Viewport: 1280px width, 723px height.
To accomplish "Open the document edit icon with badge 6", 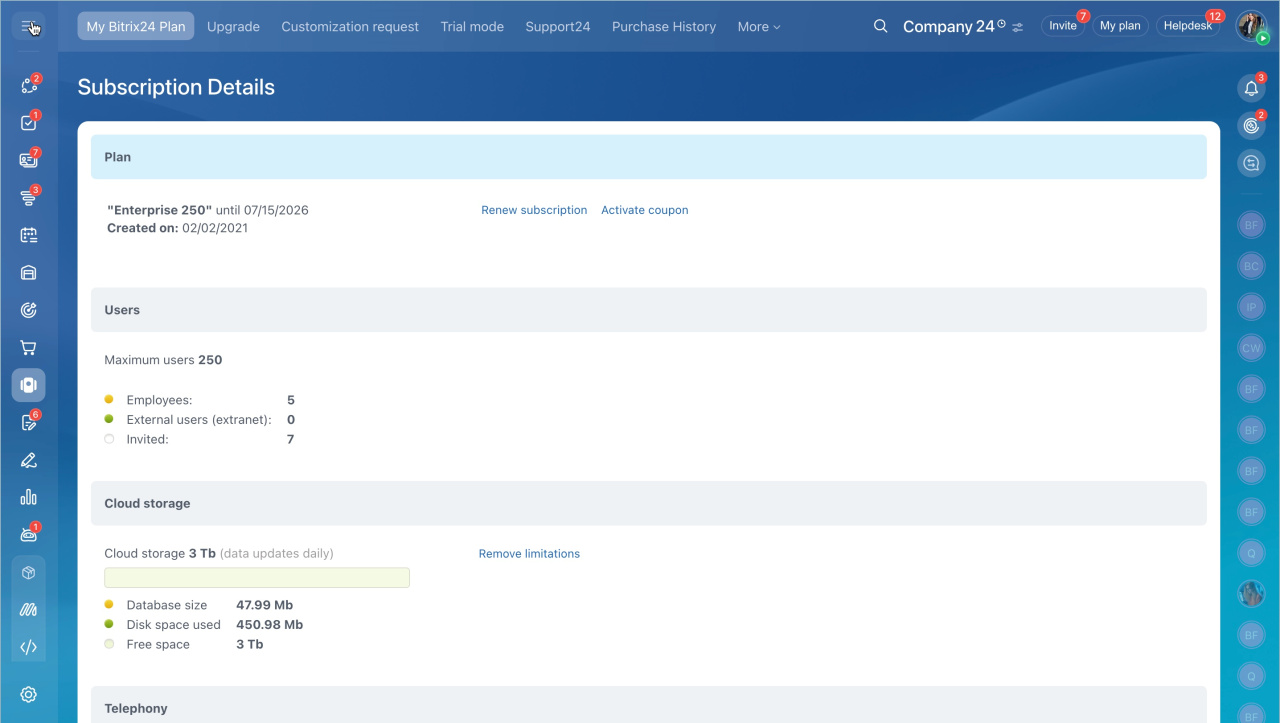I will tap(28, 423).
